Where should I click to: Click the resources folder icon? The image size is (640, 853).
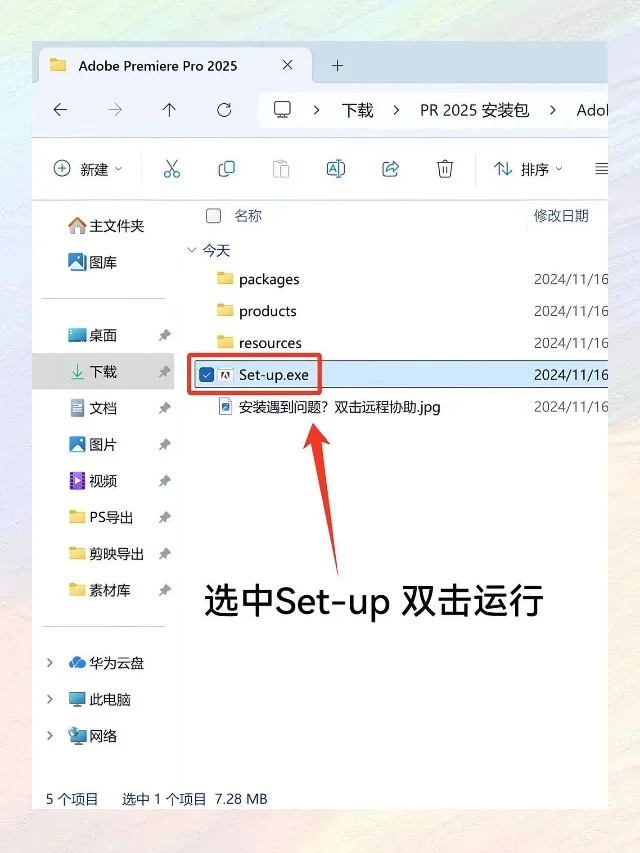click(225, 342)
